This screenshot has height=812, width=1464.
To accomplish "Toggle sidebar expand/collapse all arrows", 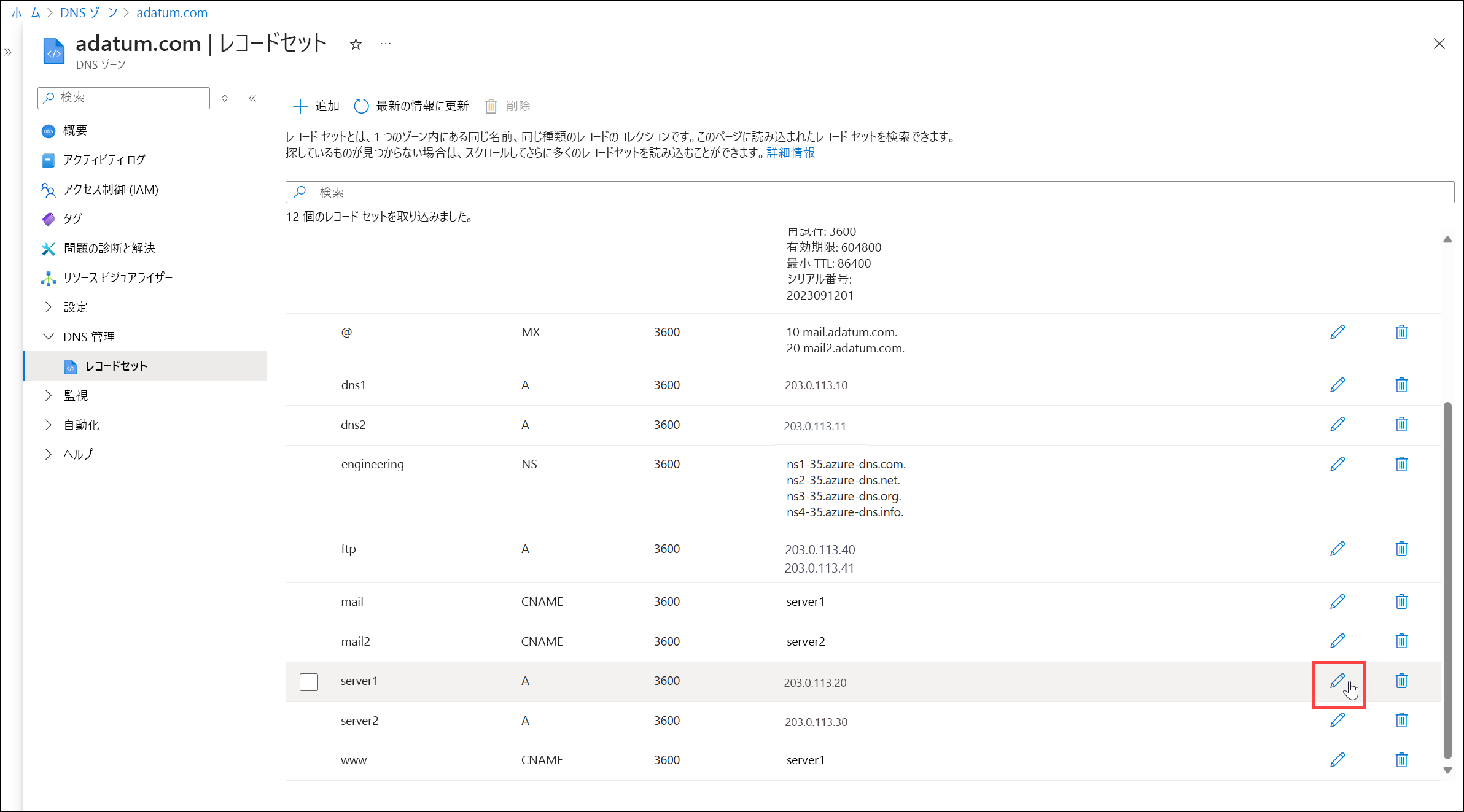I will 225,98.
